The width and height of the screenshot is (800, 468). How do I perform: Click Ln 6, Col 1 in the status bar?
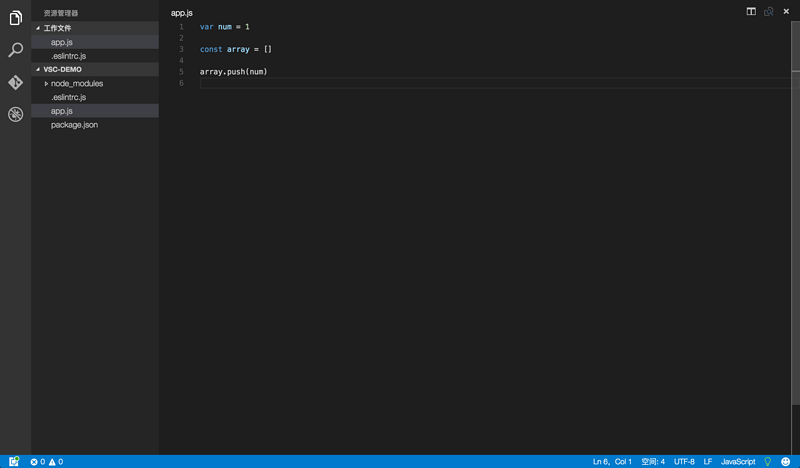point(612,462)
